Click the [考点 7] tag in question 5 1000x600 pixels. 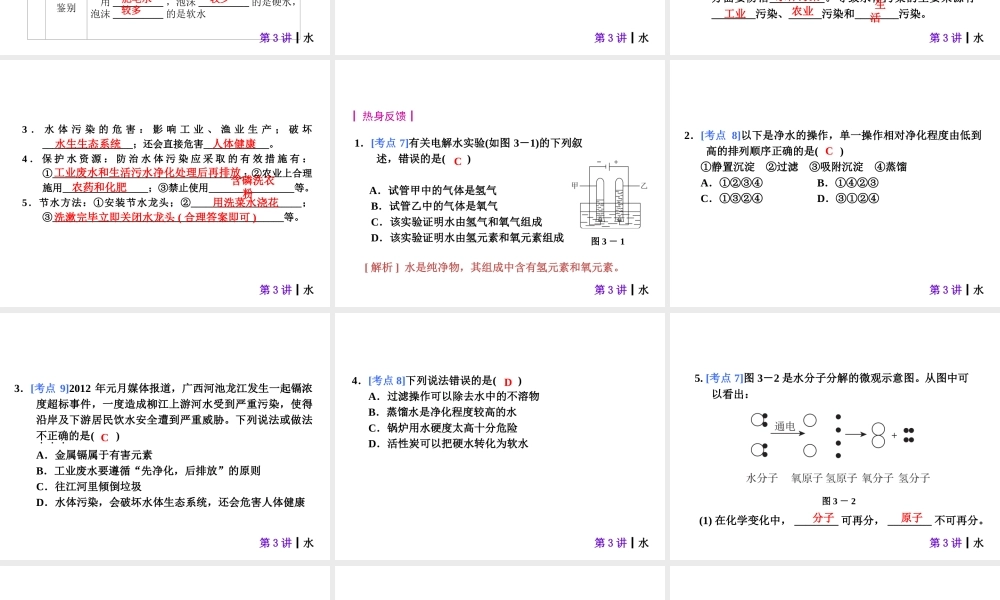pos(724,378)
